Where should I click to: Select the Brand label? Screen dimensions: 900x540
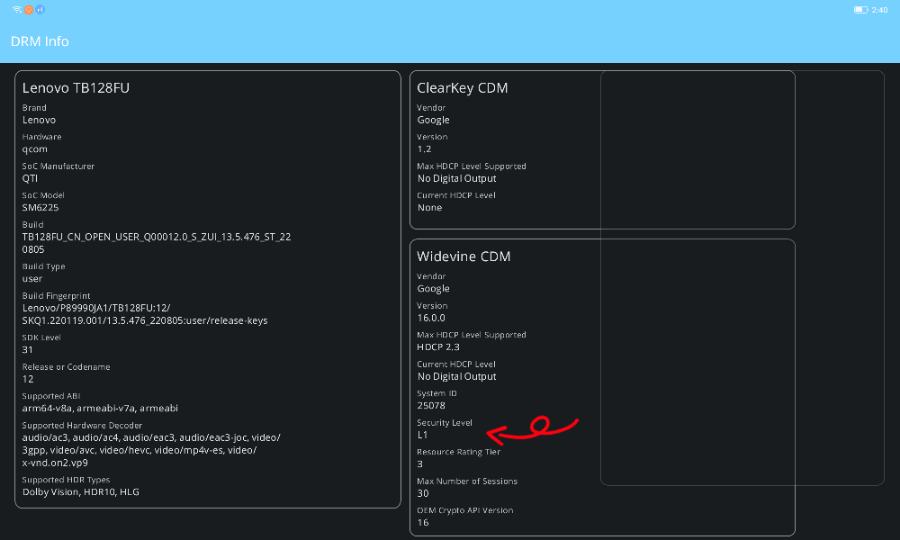pos(34,107)
